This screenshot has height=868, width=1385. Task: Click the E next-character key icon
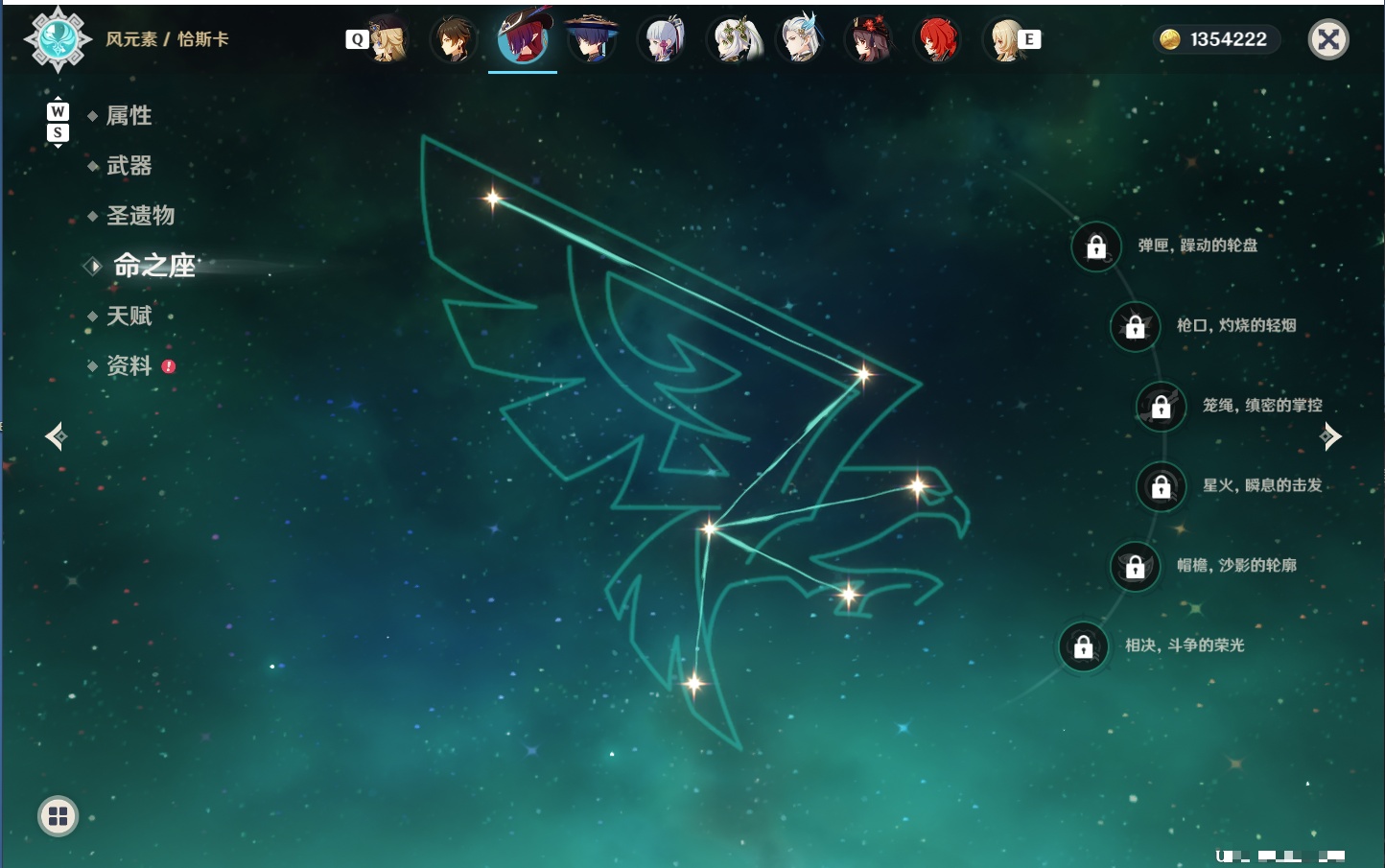[1029, 39]
